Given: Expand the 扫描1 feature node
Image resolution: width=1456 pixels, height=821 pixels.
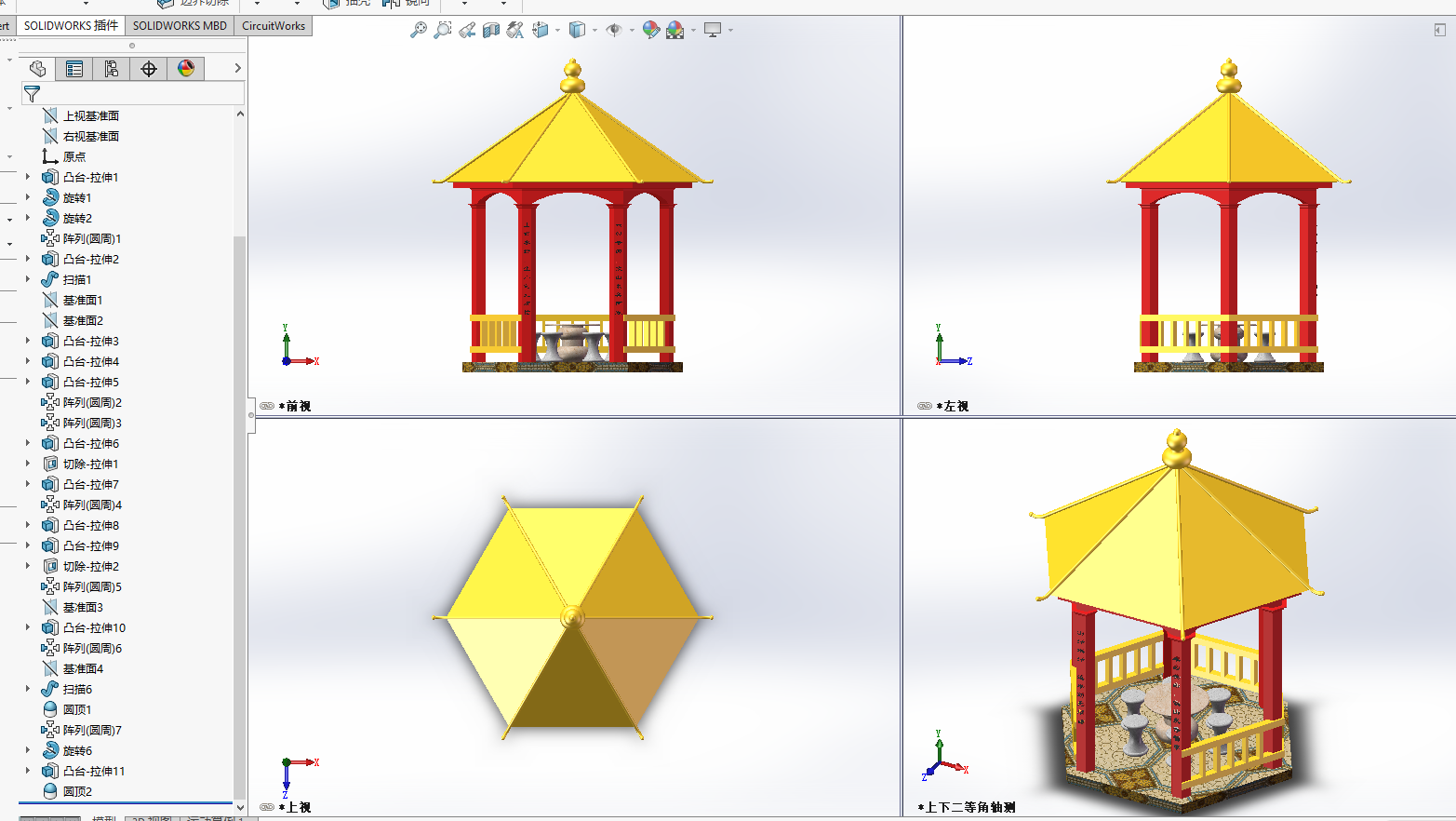Looking at the screenshot, I should 28,279.
